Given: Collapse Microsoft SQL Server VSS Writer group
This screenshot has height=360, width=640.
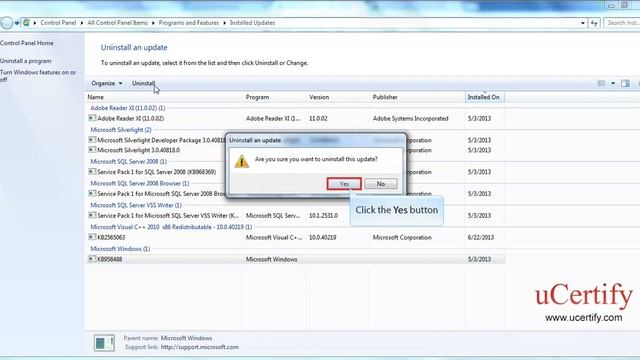Looking at the screenshot, I should pyautogui.click(x=136, y=205).
